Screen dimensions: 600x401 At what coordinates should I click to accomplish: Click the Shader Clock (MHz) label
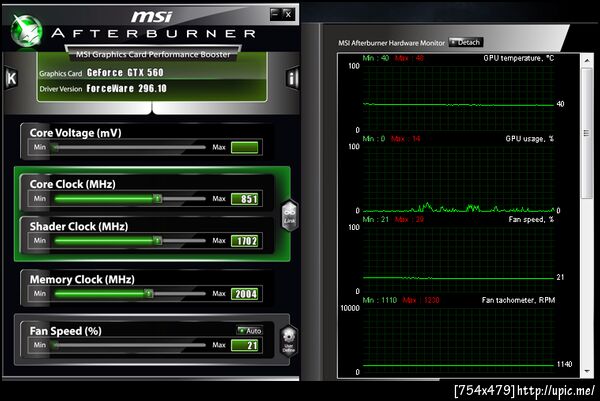(79, 227)
